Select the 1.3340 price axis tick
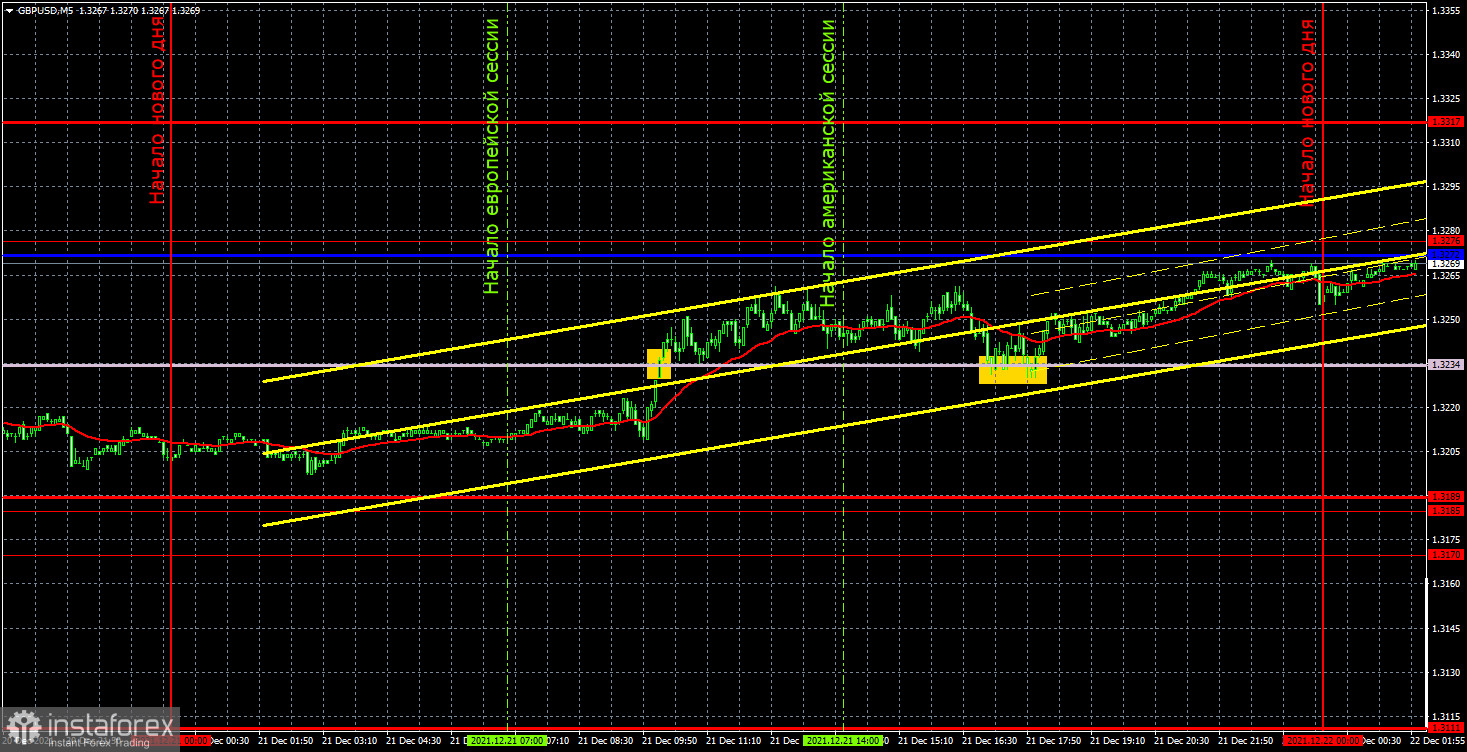The width and height of the screenshot is (1467, 752). 1446,55
